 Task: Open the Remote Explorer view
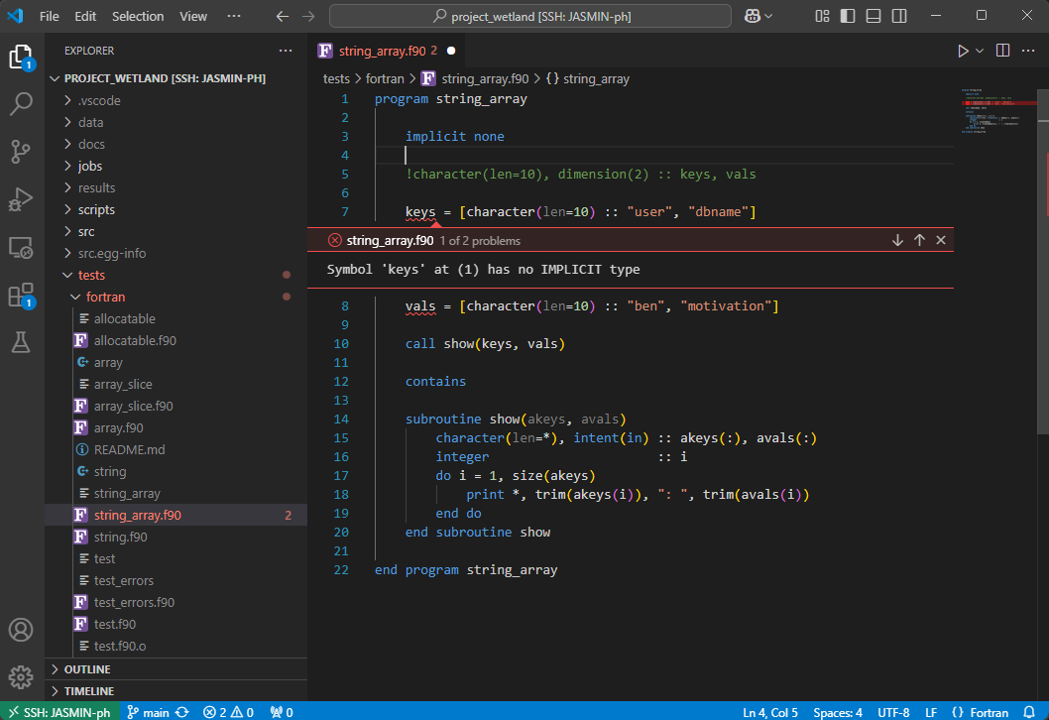tap(21, 247)
